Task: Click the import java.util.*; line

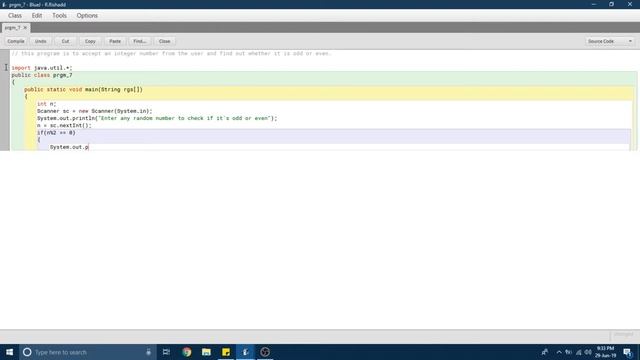Action: click(x=42, y=68)
